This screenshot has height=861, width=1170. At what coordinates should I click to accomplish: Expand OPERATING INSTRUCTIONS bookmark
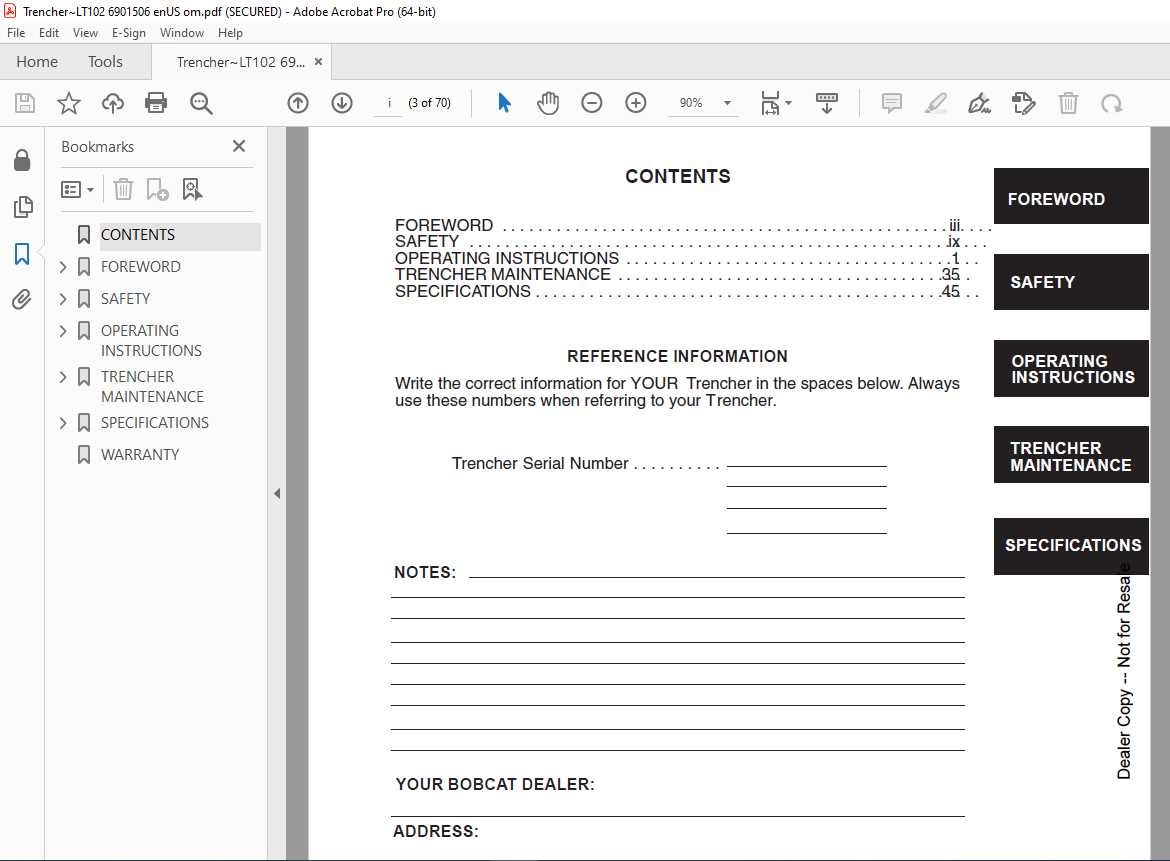(63, 331)
